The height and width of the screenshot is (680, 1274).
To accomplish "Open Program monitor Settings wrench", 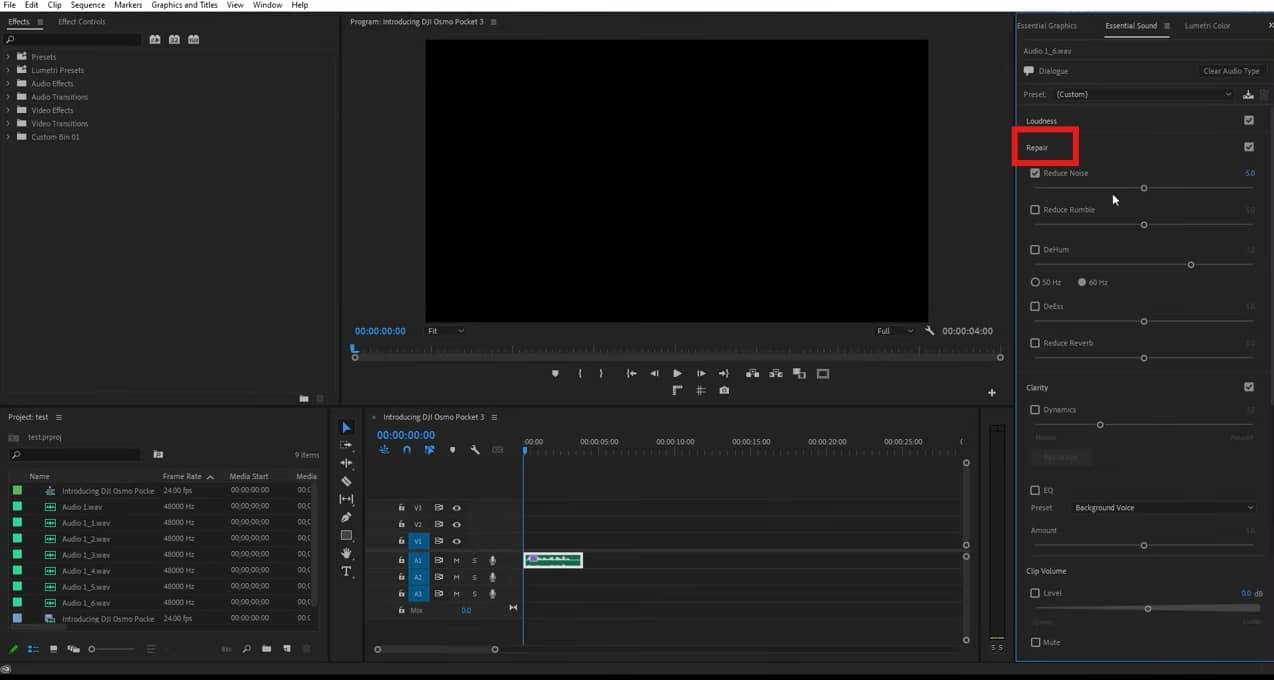I will [929, 331].
